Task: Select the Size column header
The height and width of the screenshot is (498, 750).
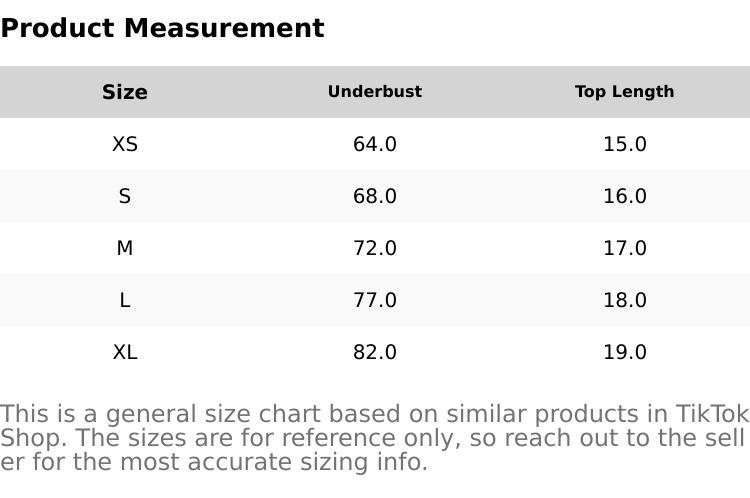Action: 125,92
